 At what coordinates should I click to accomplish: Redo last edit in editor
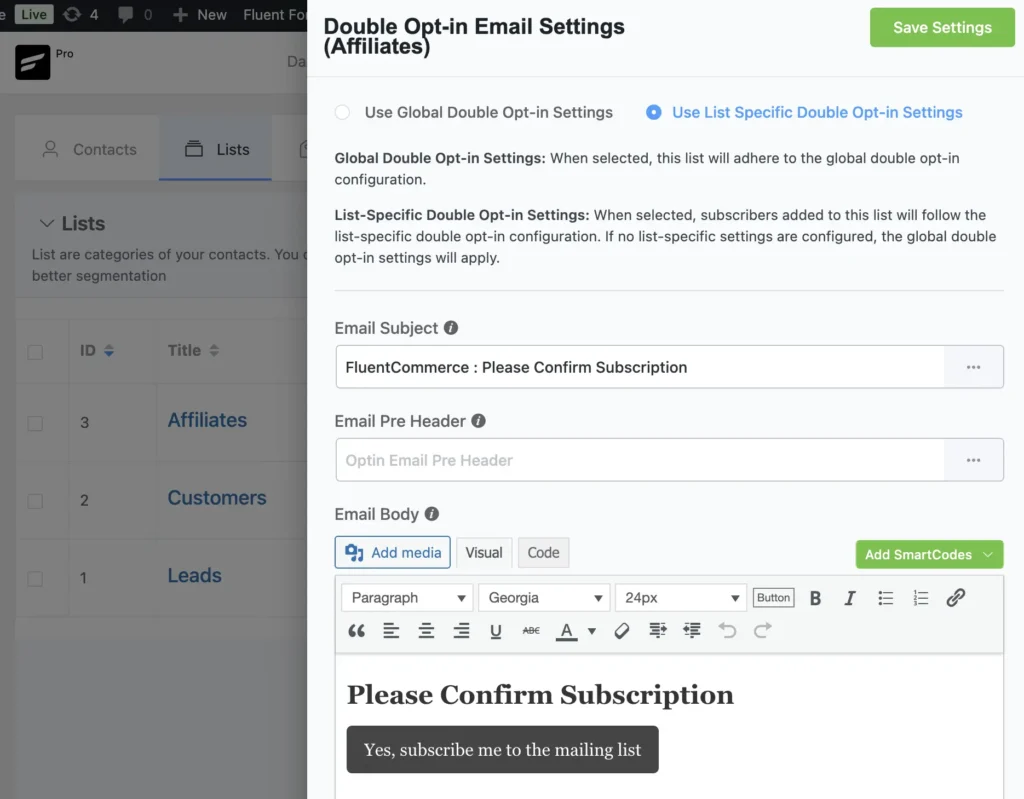762,630
